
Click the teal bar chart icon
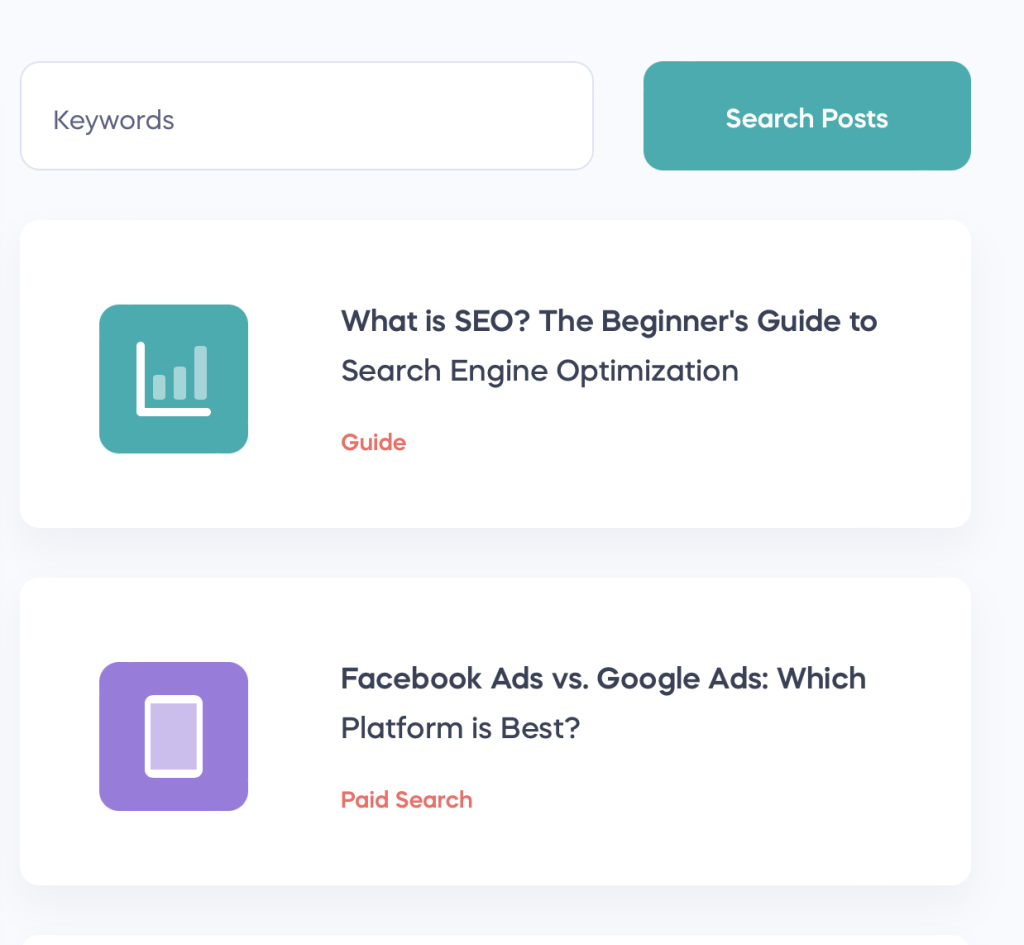(173, 379)
